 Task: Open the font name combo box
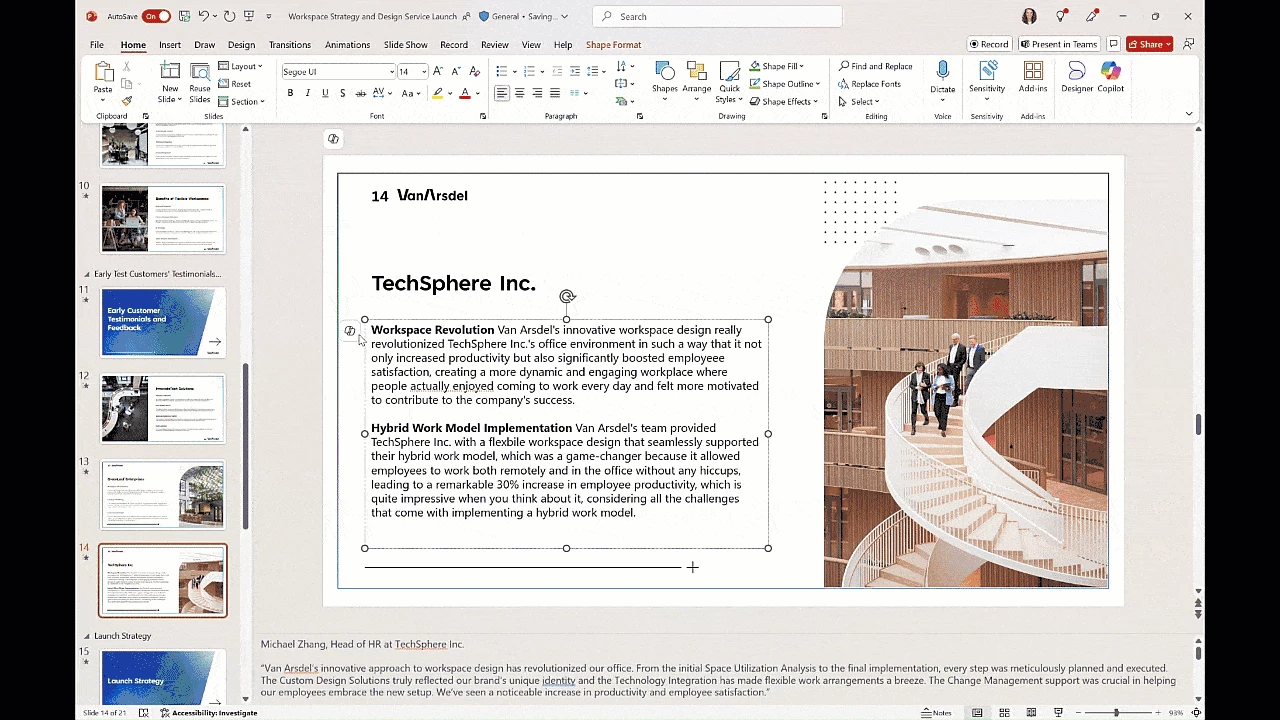click(338, 71)
